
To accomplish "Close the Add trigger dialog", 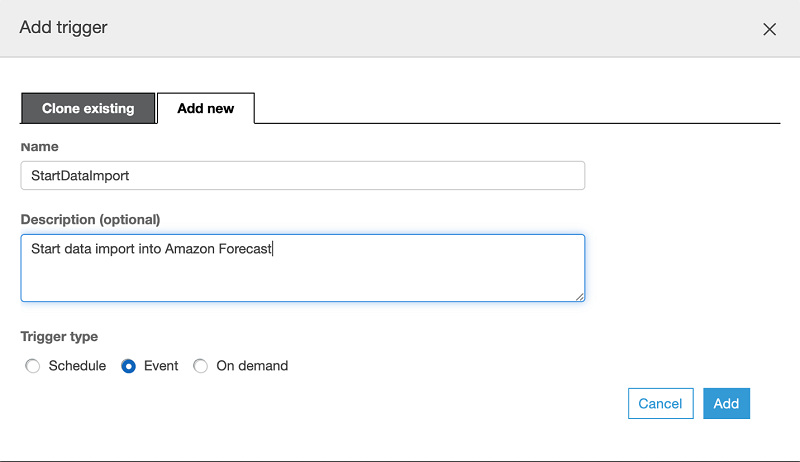I will [769, 29].
